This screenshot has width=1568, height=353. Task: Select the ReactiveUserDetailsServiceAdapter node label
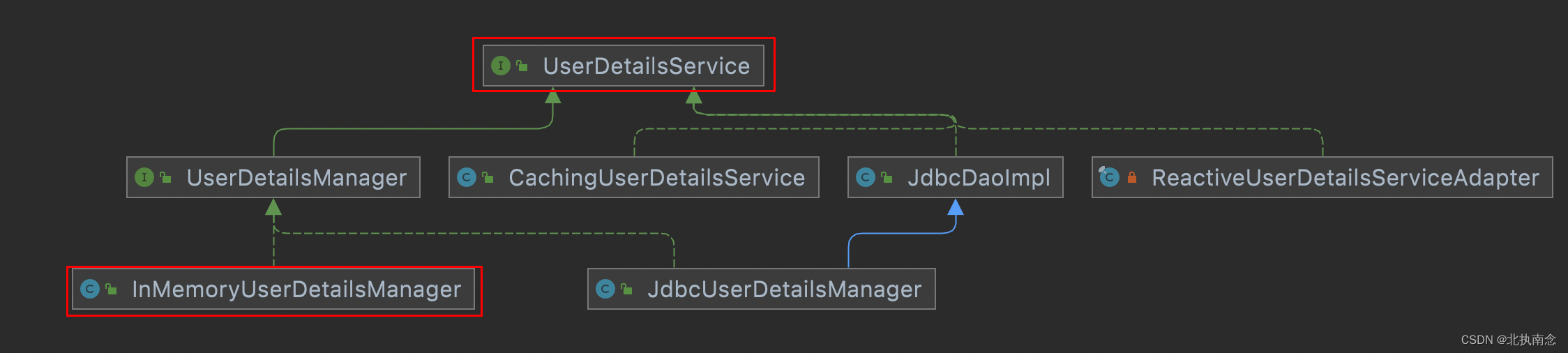tap(1345, 178)
